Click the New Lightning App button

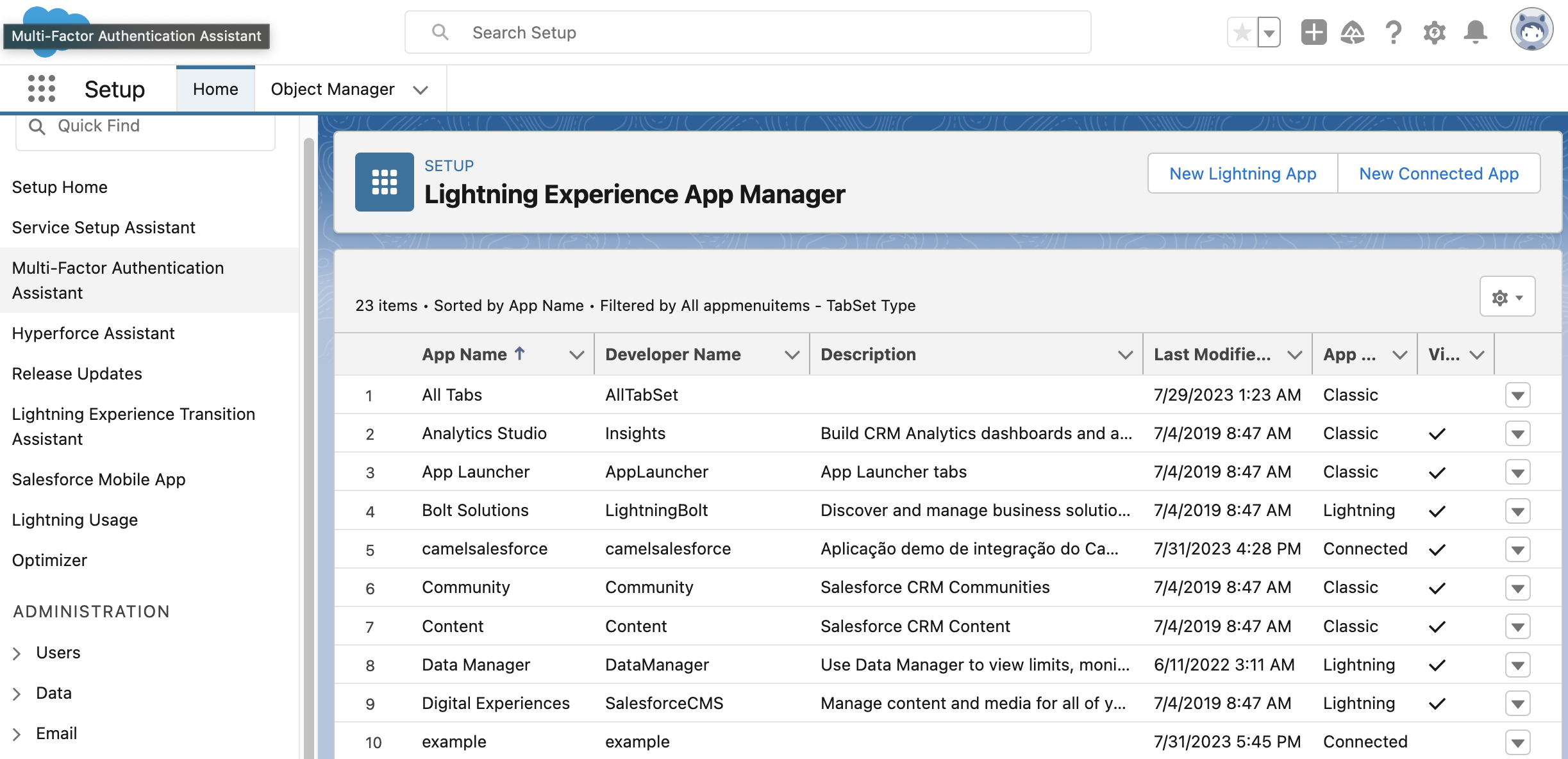(x=1242, y=174)
